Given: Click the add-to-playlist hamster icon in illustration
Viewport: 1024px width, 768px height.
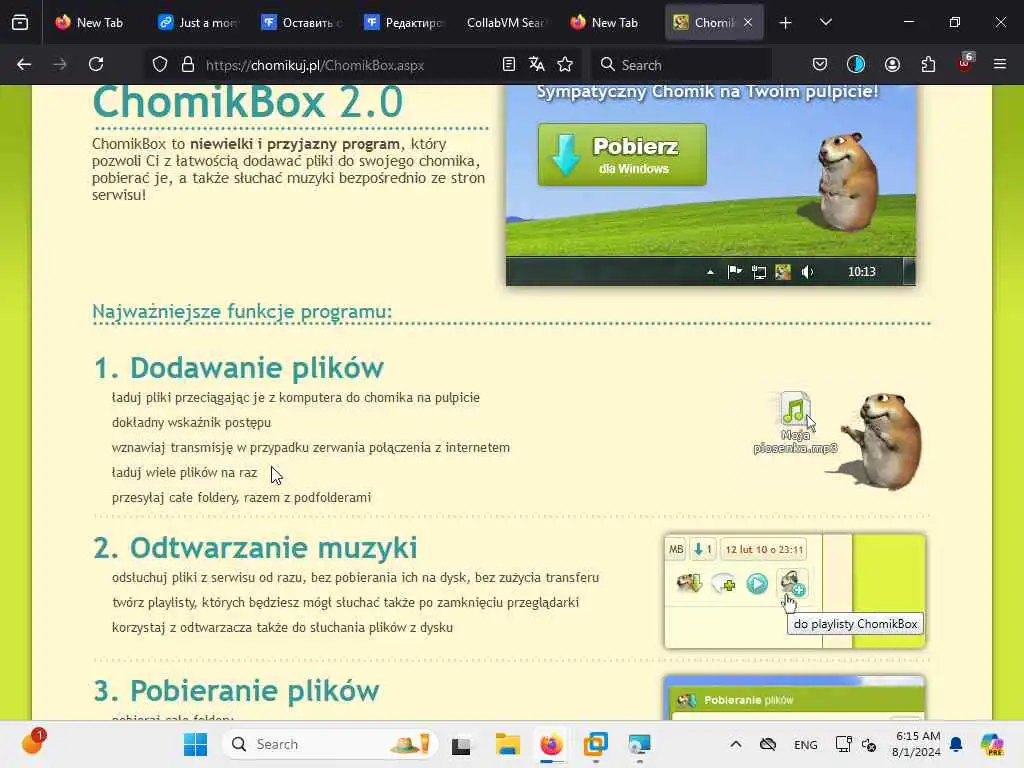Looking at the screenshot, I should click(792, 582).
